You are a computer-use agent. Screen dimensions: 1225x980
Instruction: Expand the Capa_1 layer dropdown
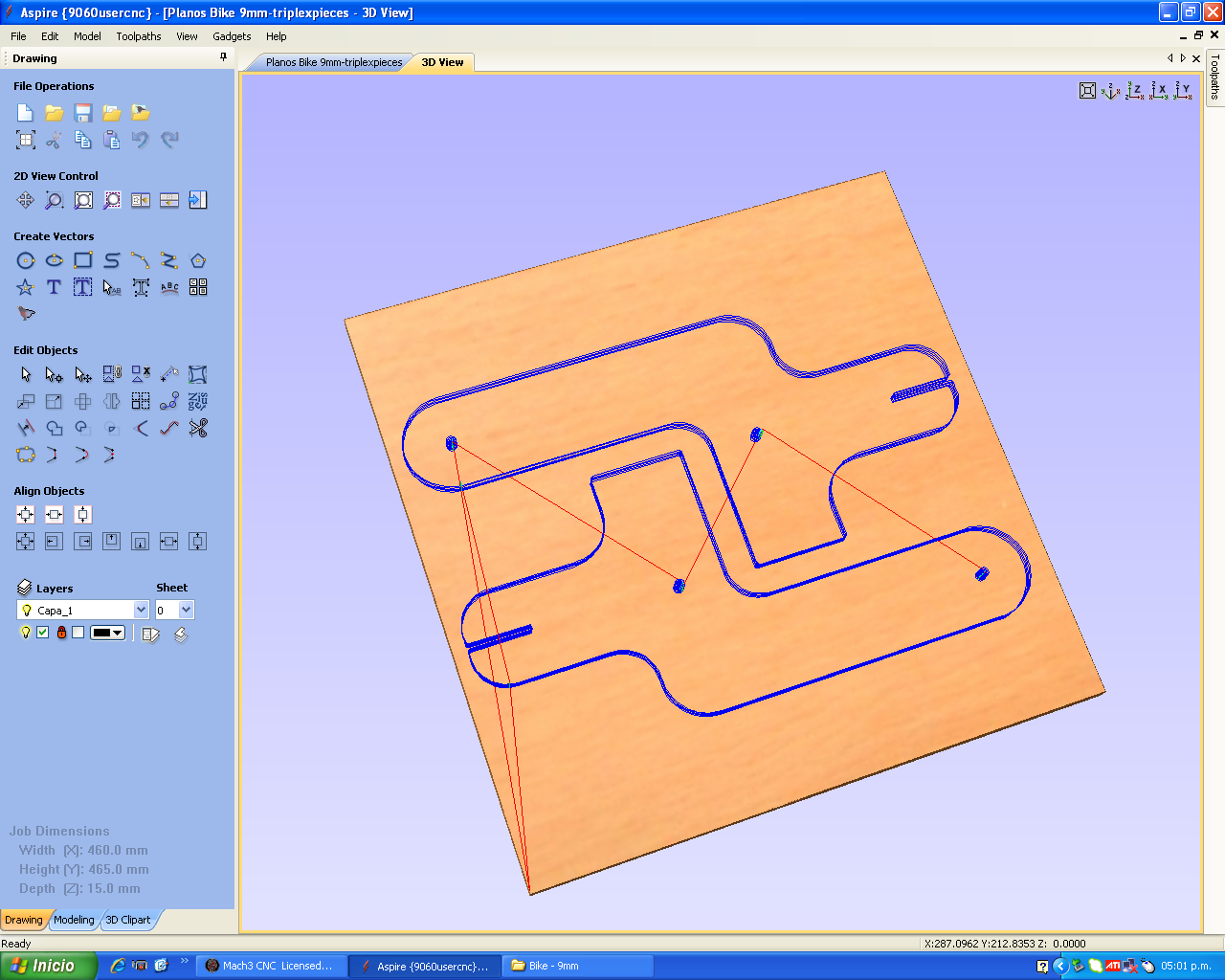click(141, 610)
